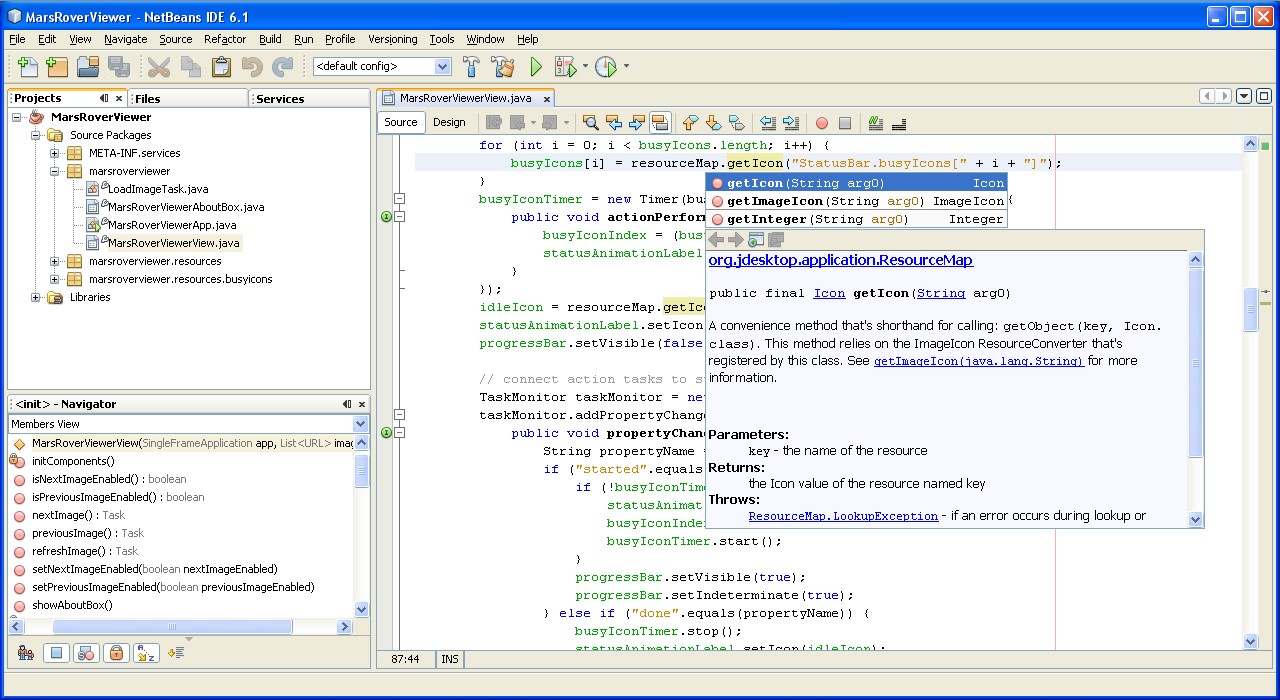Click the String parameter type link
The width and height of the screenshot is (1280, 700).
pyautogui.click(x=941, y=293)
